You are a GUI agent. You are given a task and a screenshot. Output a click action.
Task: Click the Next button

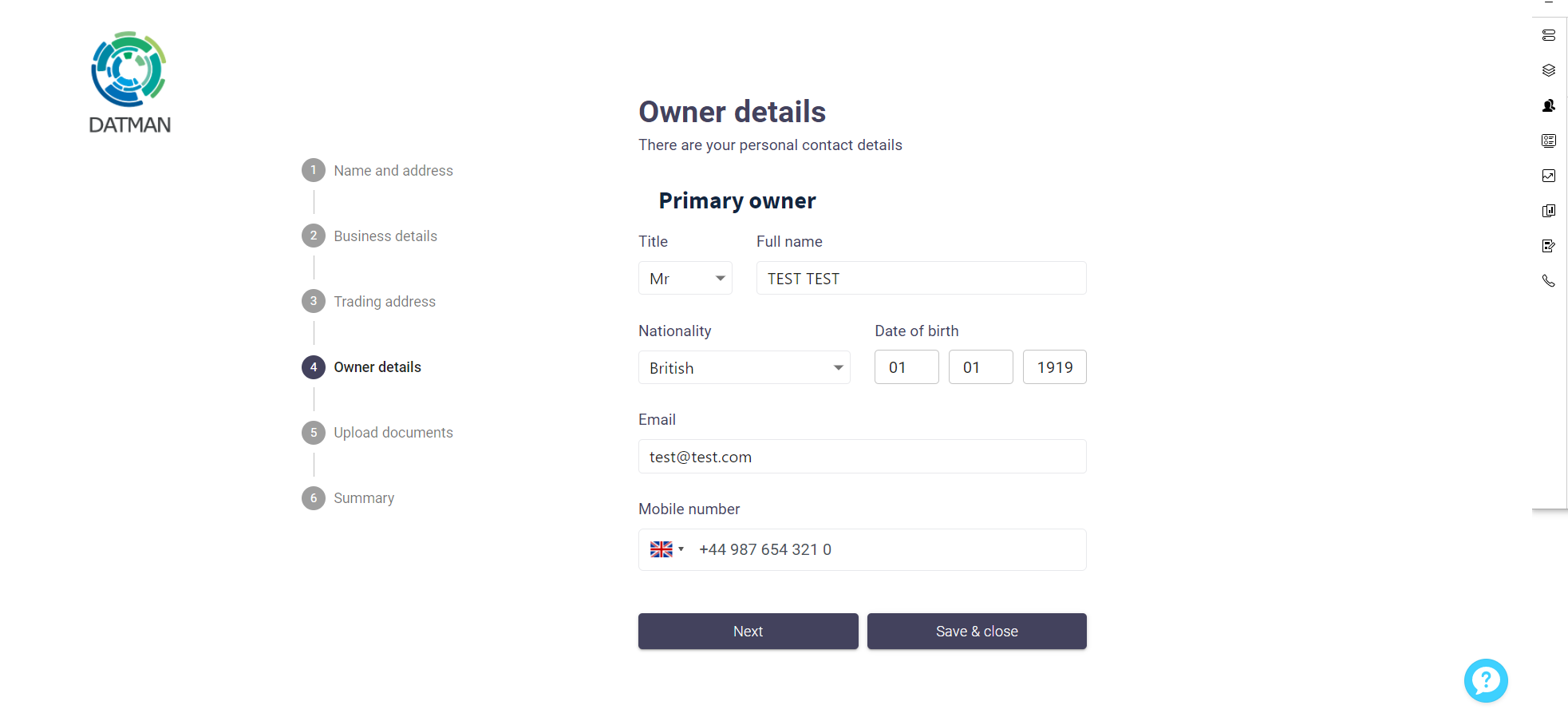748,631
